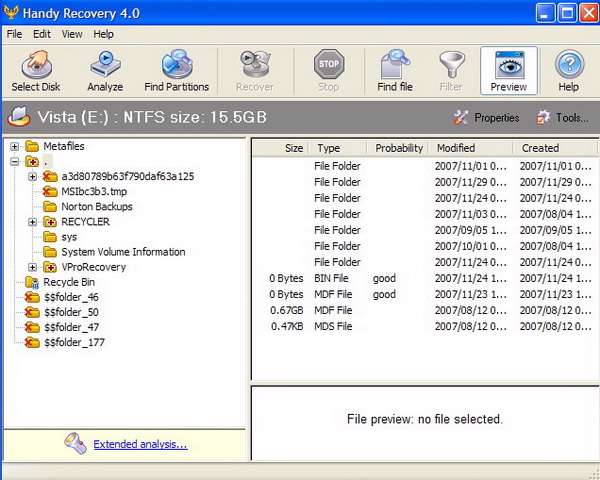Open the Help menu in menu bar
The width and height of the screenshot is (600, 480).
[103, 34]
